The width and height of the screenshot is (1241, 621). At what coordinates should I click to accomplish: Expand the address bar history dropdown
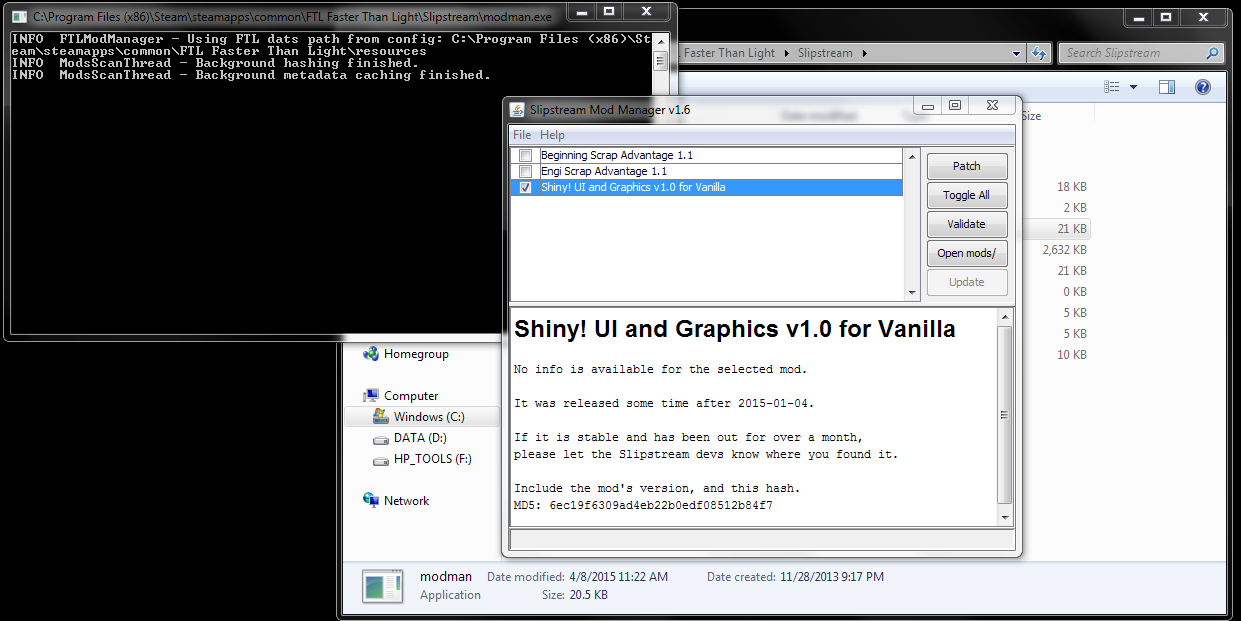coord(1016,53)
